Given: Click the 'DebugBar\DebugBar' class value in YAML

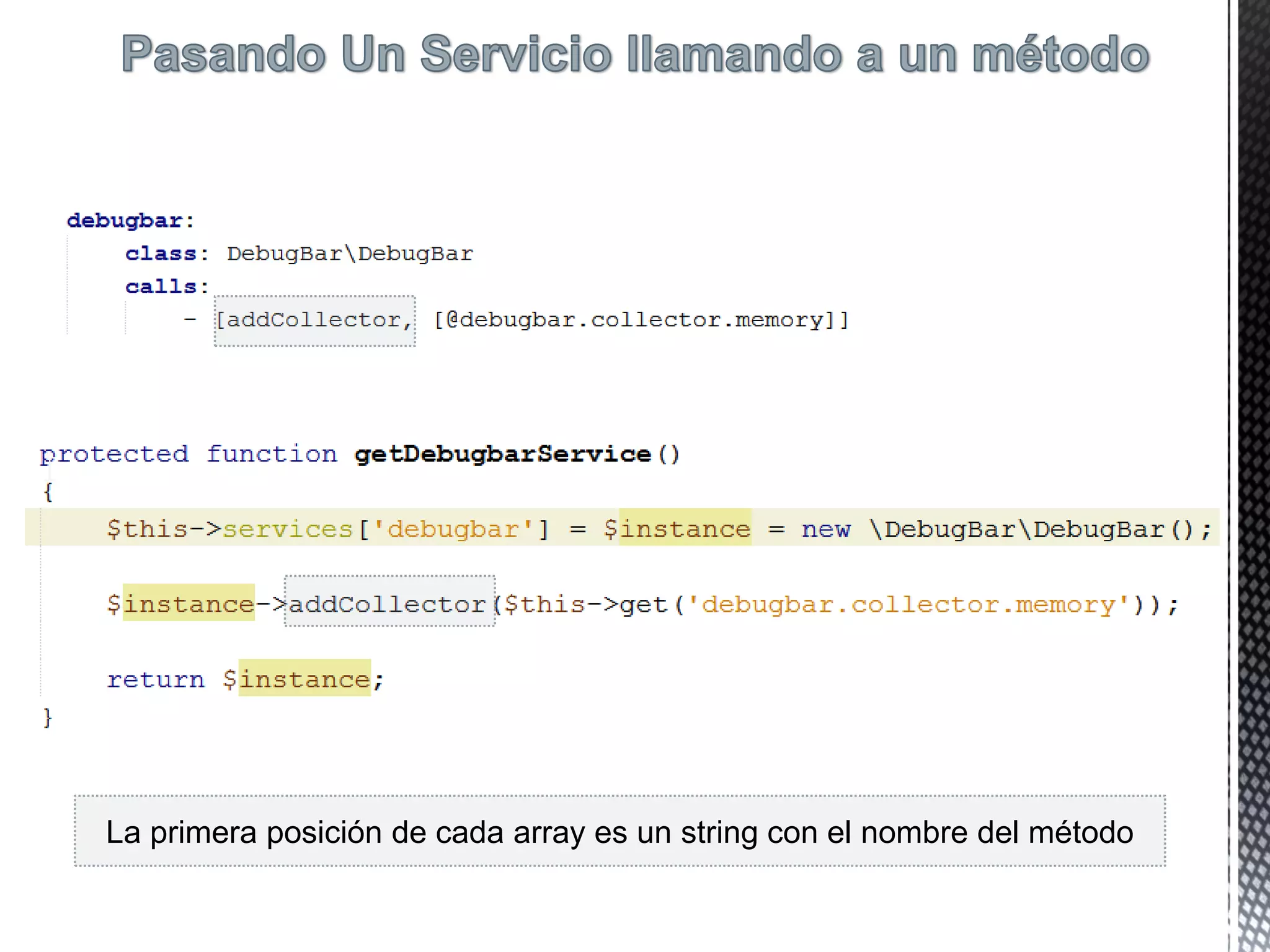Looking at the screenshot, I should point(350,253).
